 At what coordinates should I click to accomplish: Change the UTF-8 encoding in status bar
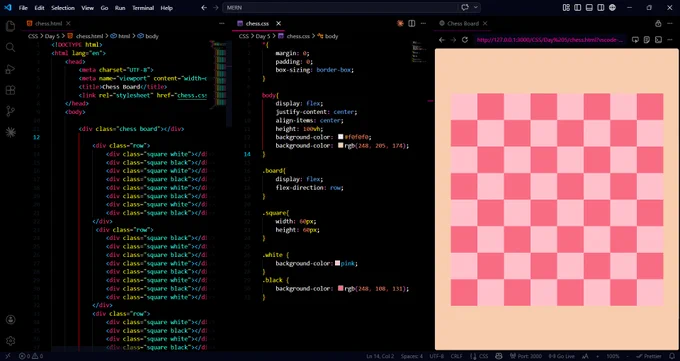pos(437,356)
